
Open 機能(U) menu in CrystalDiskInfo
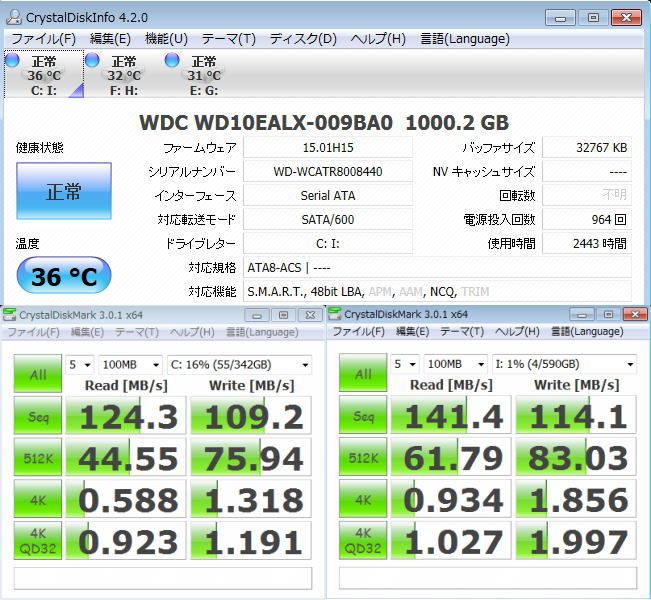tap(166, 39)
